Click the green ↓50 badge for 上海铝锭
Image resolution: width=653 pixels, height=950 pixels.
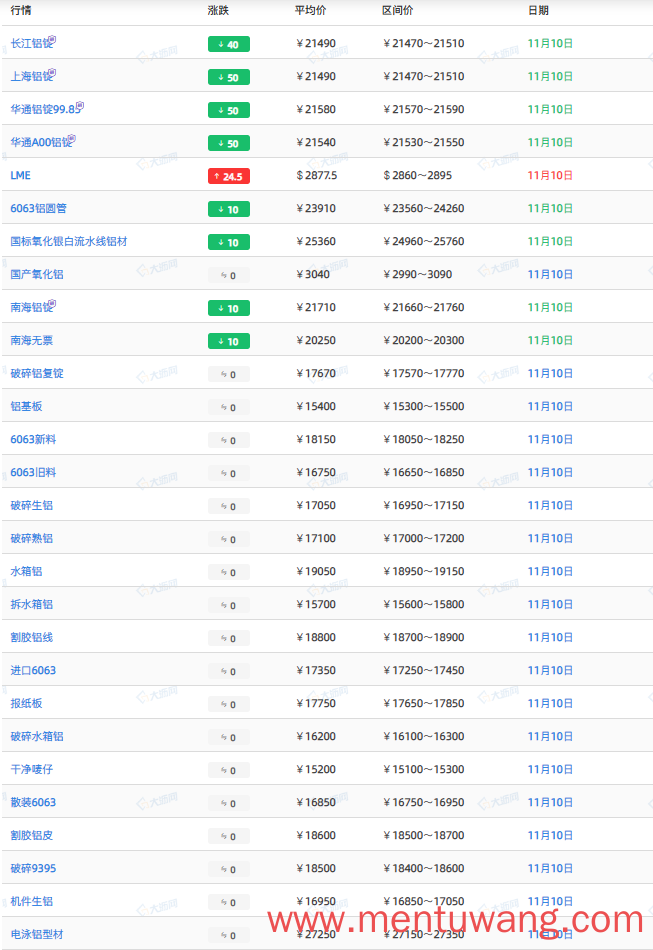click(x=229, y=78)
